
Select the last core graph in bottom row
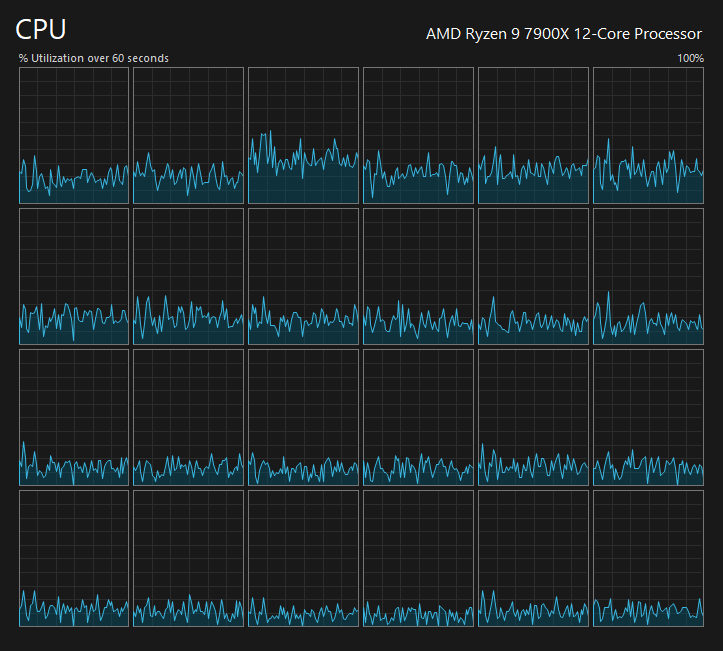point(648,558)
